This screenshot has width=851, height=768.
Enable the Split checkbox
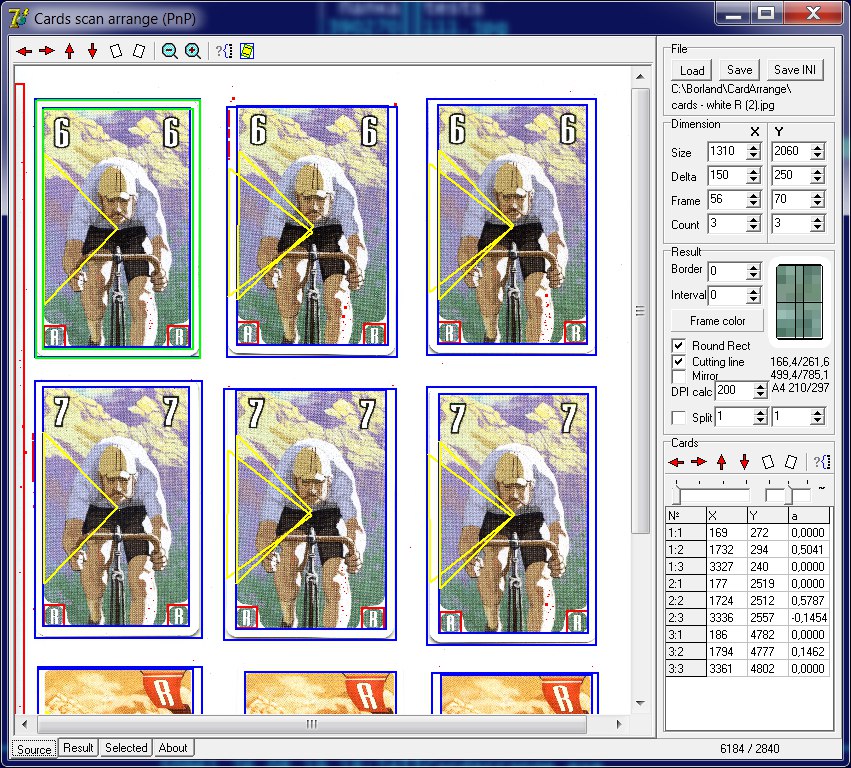click(678, 417)
